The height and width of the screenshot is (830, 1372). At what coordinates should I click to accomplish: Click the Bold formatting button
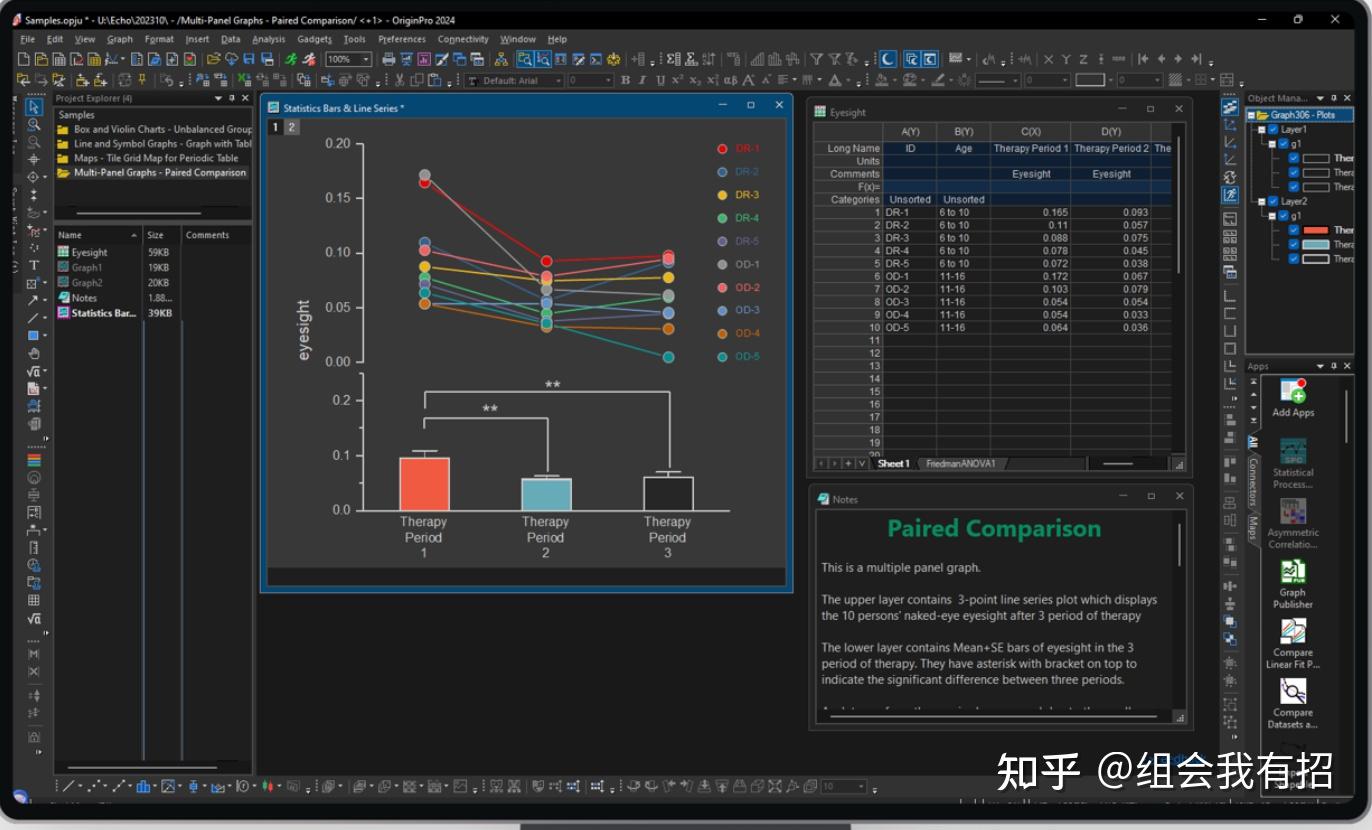click(x=626, y=80)
